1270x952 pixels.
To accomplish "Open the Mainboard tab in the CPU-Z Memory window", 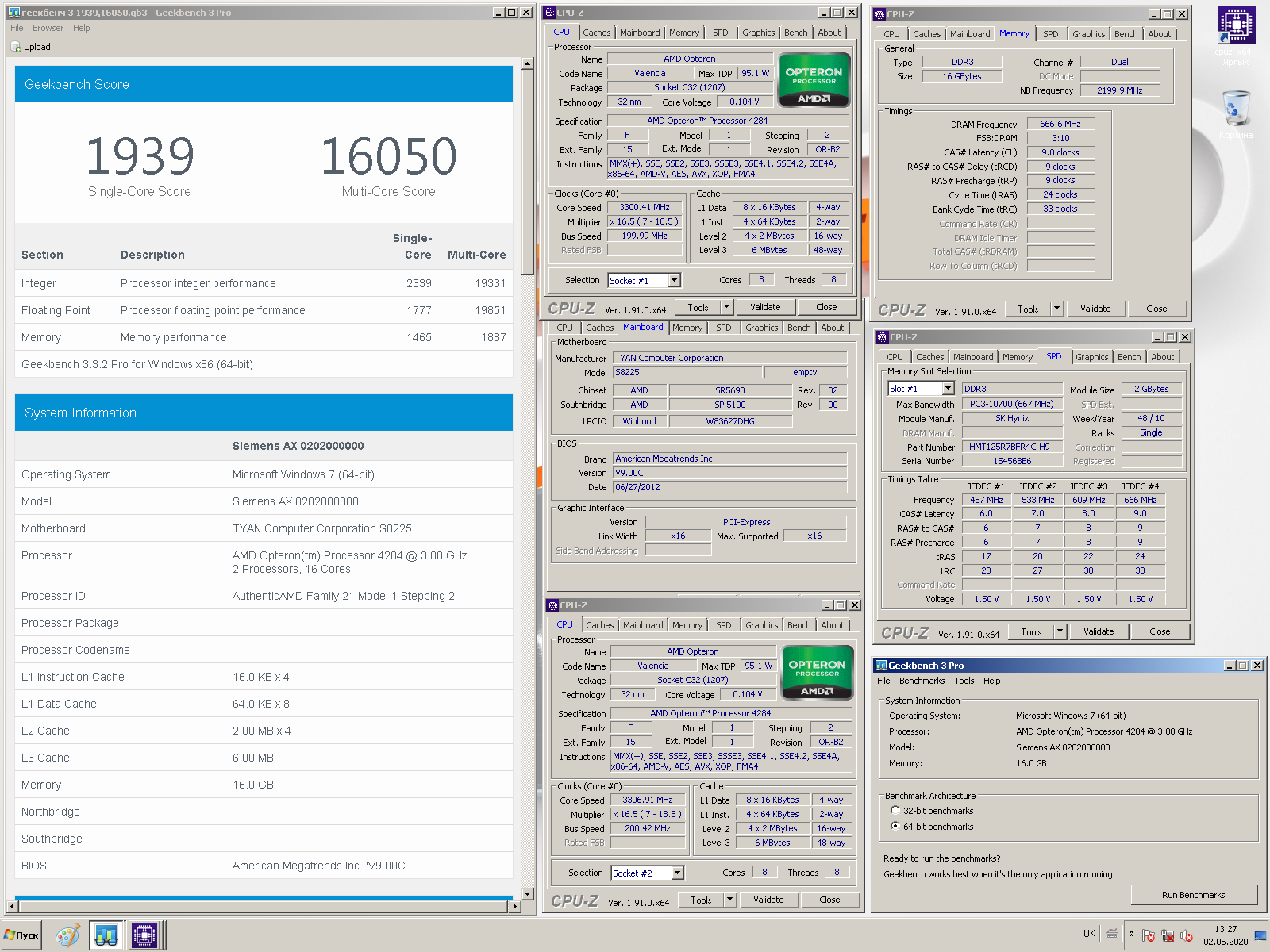I will (970, 34).
